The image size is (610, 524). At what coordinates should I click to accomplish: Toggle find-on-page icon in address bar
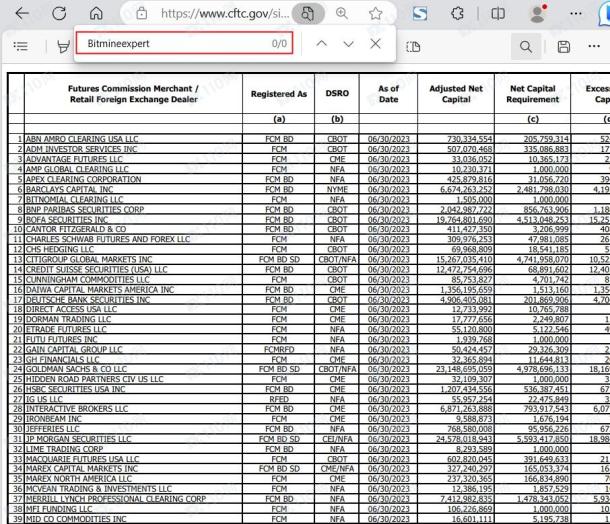point(307,14)
